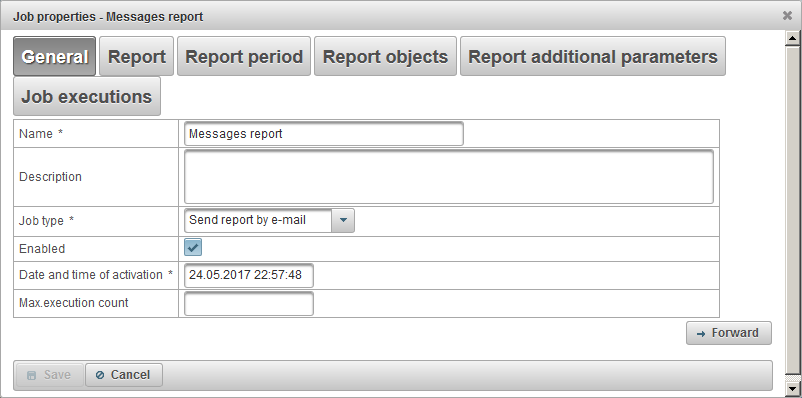Open the Report period tab
This screenshot has width=802, height=398.
(244, 56)
